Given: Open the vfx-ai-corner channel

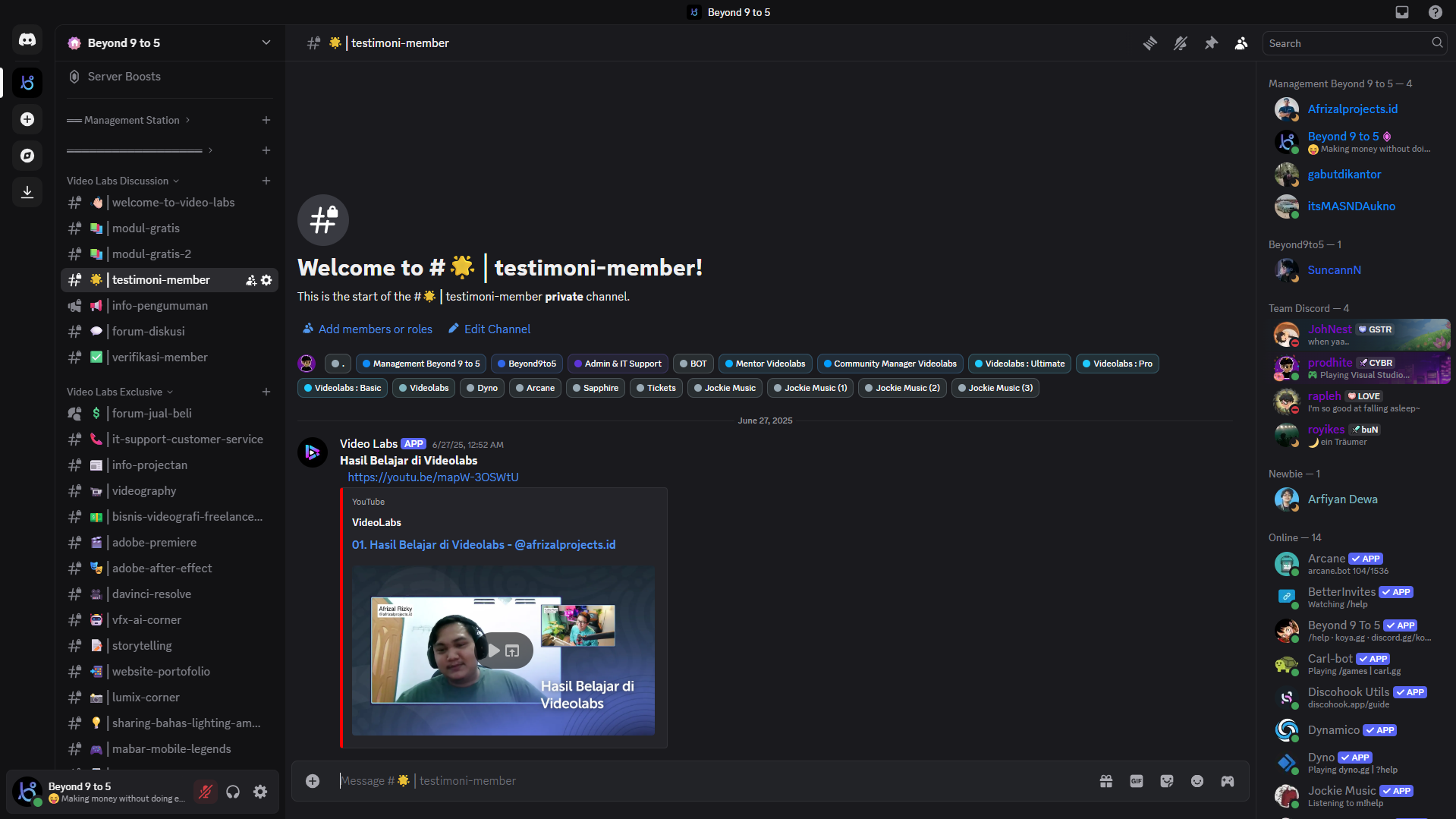Looking at the screenshot, I should pos(169,620).
